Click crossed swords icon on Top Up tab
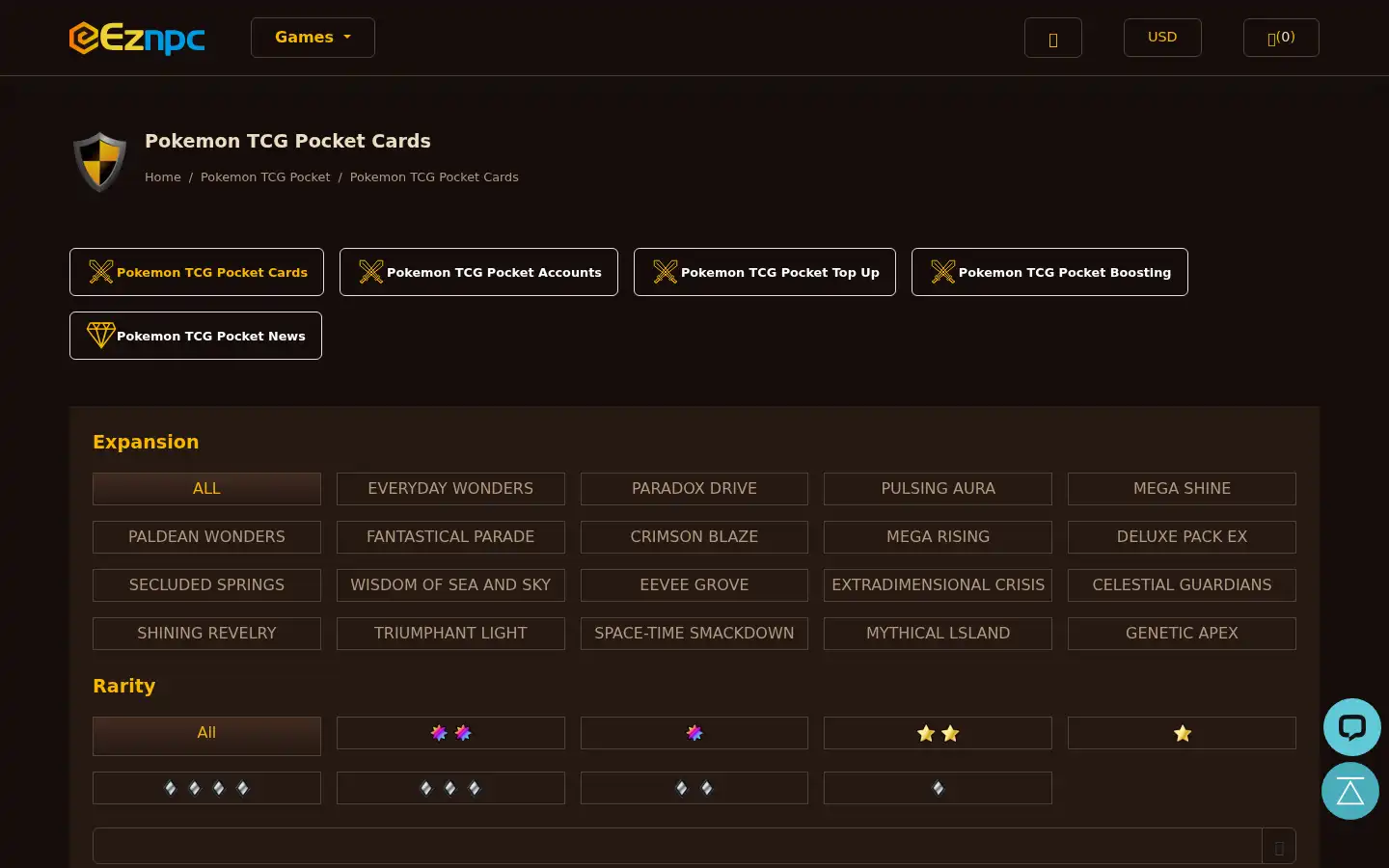Viewport: 1389px width, 868px height. 666,272
